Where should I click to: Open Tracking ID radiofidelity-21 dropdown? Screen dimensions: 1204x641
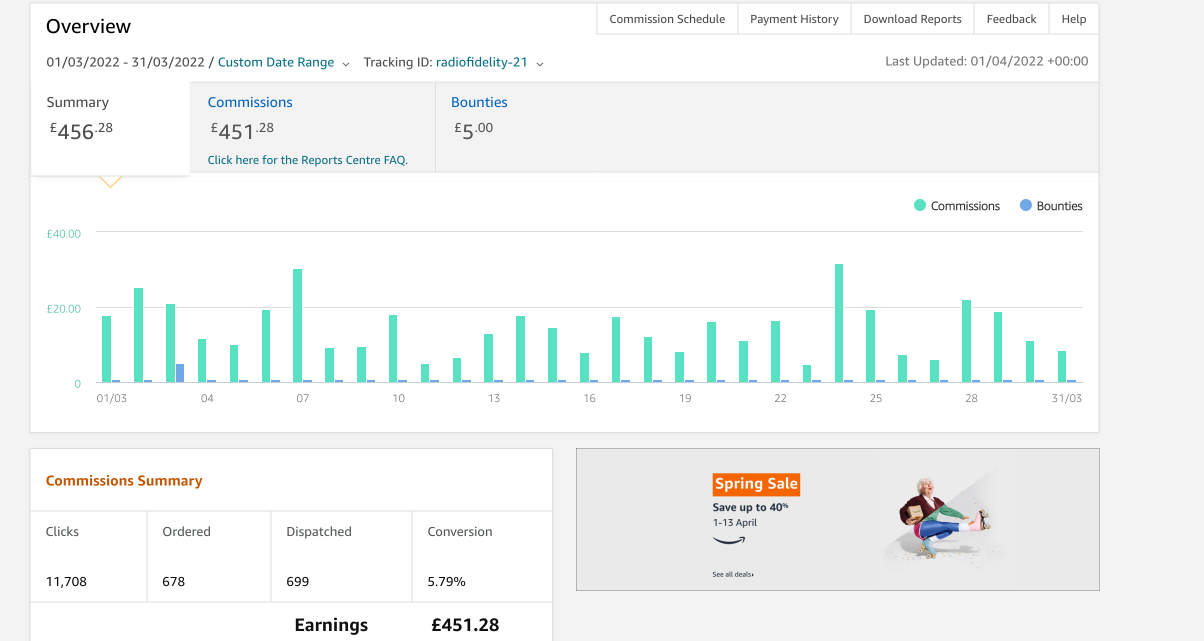pyautogui.click(x=489, y=62)
